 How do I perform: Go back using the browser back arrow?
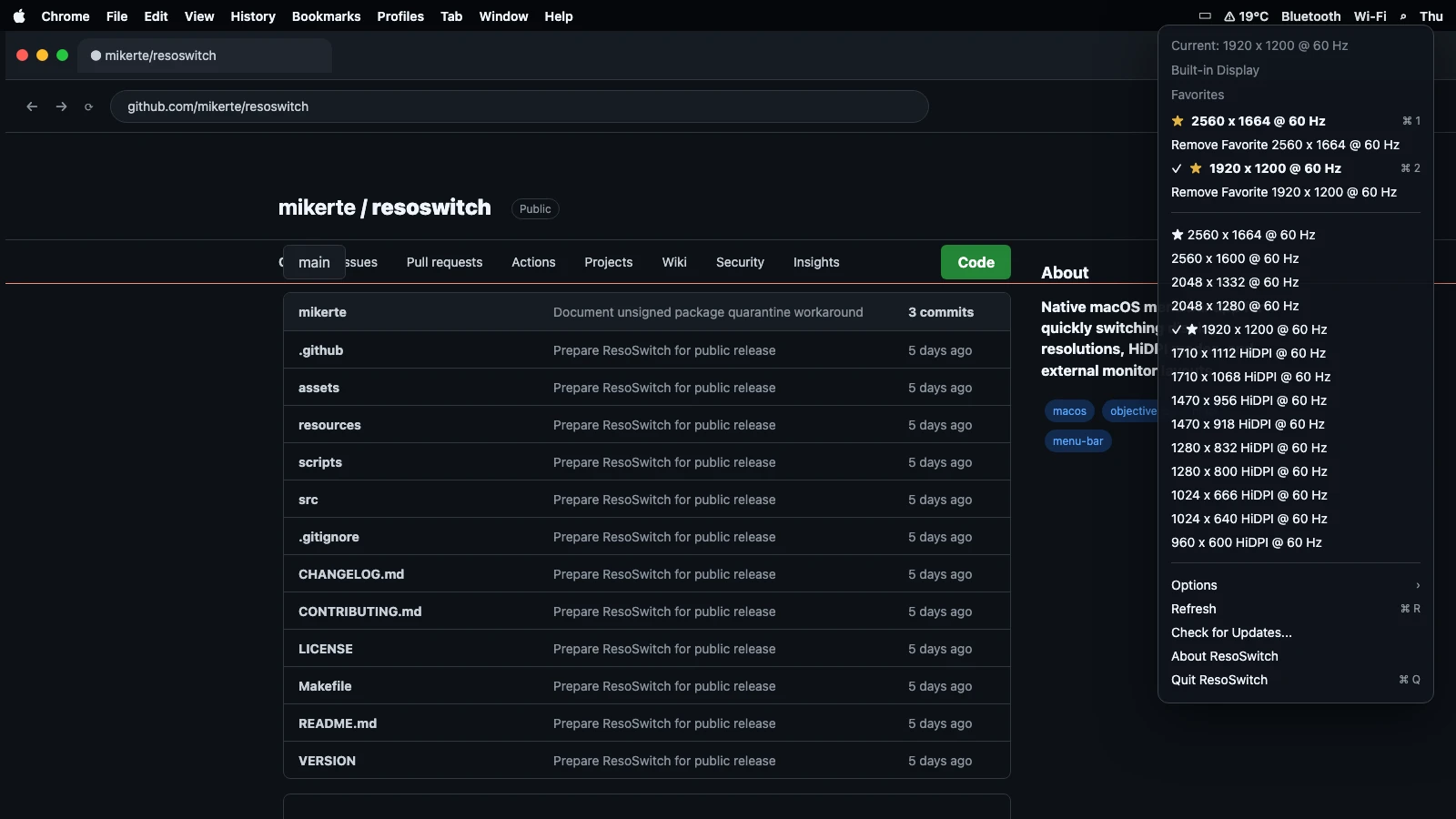point(32,106)
